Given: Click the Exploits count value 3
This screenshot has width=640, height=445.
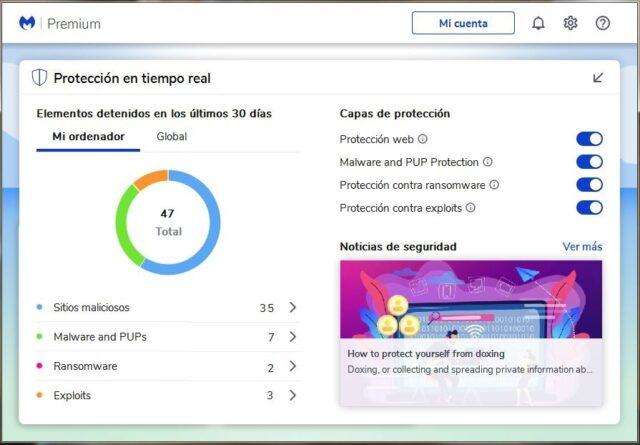Looking at the screenshot, I should tap(270, 395).
